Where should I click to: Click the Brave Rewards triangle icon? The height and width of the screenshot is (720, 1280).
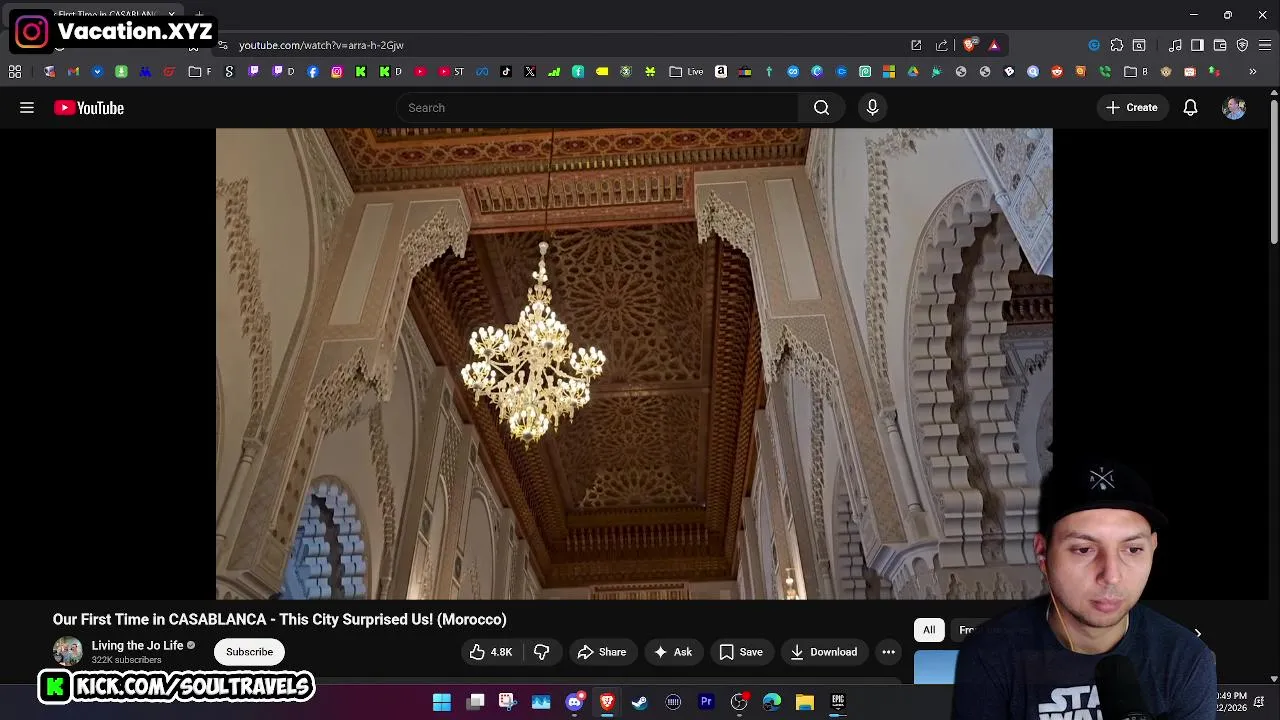(x=993, y=45)
